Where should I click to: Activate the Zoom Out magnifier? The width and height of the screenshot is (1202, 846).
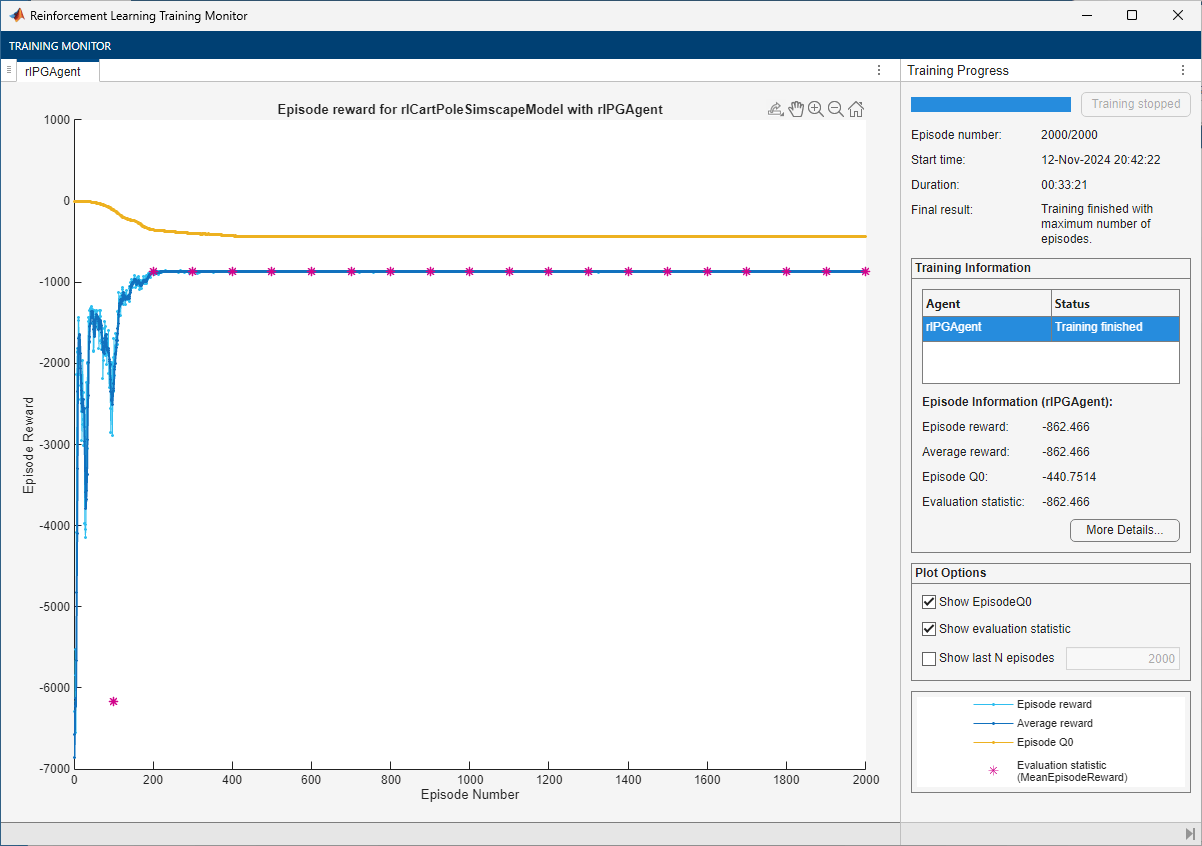pyautogui.click(x=836, y=110)
